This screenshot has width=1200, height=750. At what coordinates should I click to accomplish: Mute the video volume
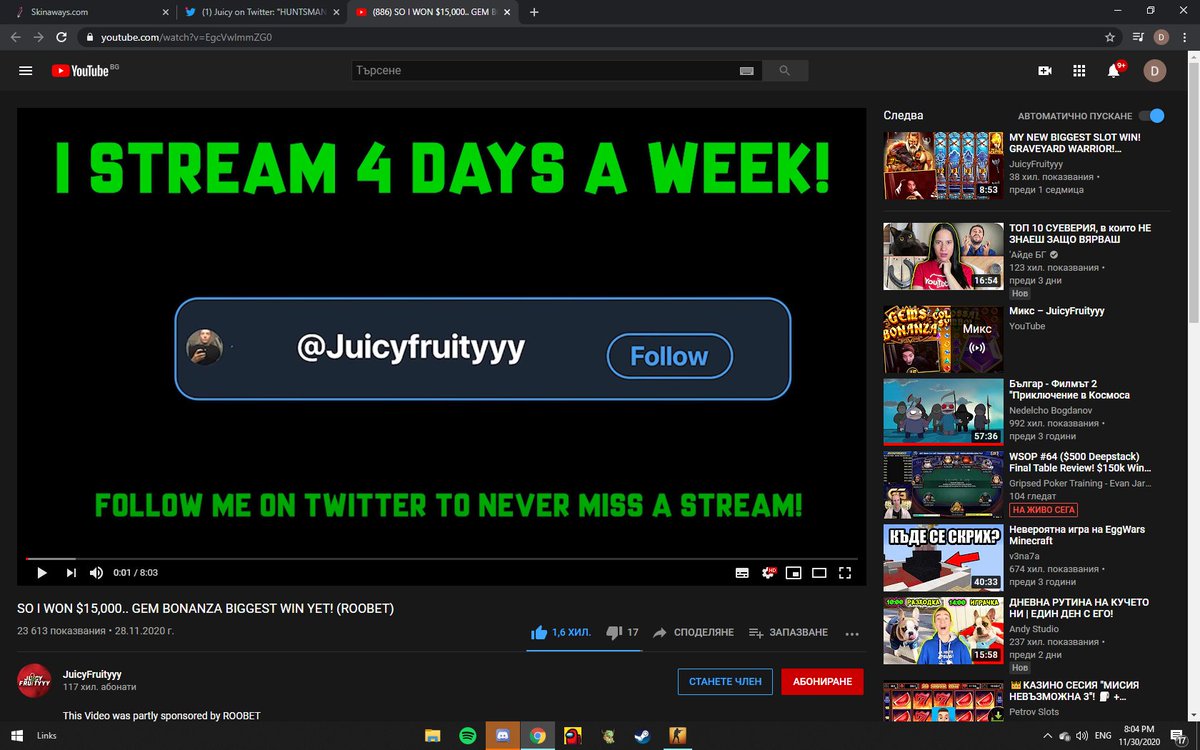pyautogui.click(x=97, y=573)
